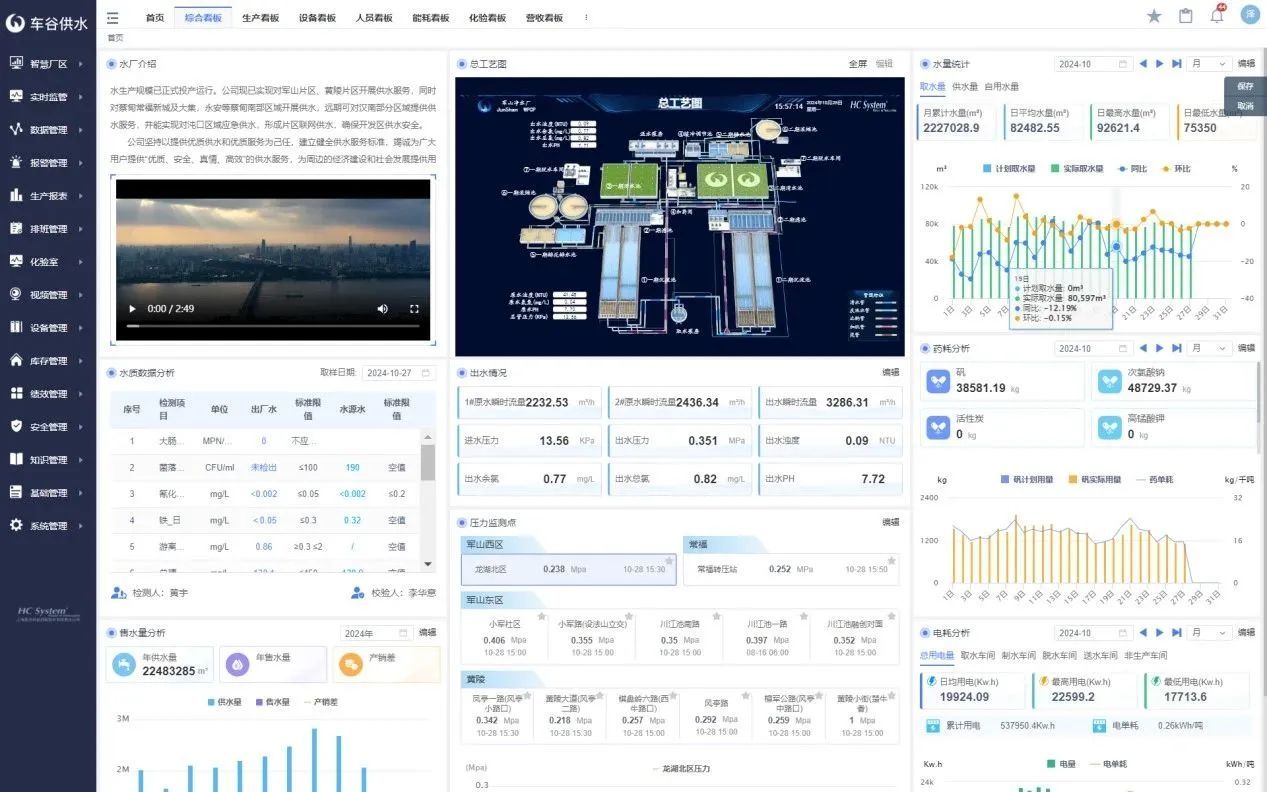
Task: Toggle 环比 series in water chart legend
Action: click(x=1176, y=169)
